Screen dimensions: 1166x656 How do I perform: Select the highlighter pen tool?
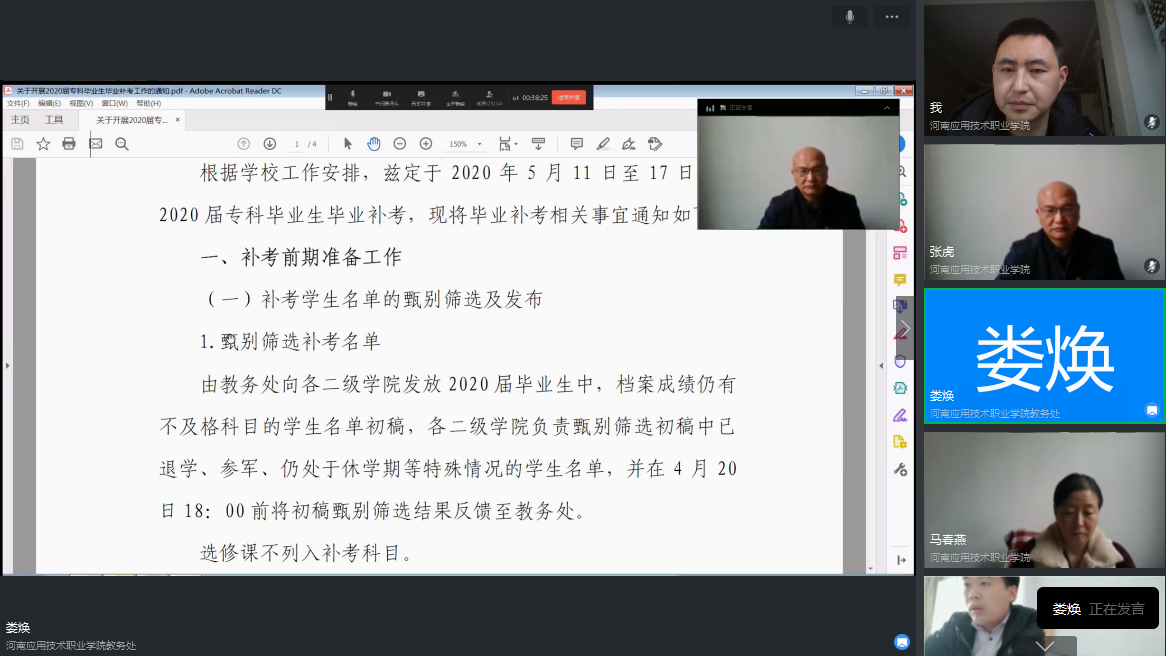tap(603, 144)
